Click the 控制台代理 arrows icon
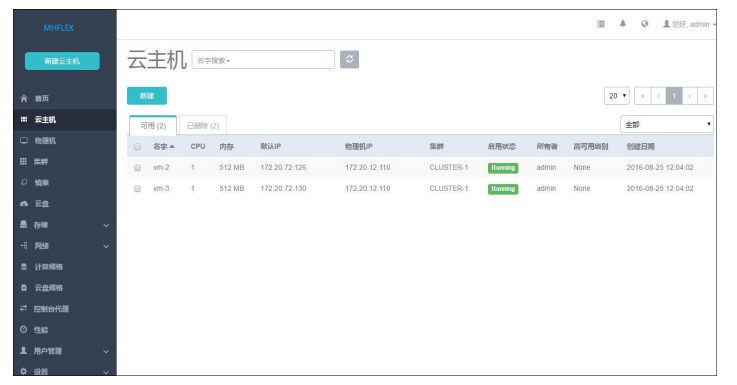Image resolution: width=737 pixels, height=385 pixels. coord(24,308)
